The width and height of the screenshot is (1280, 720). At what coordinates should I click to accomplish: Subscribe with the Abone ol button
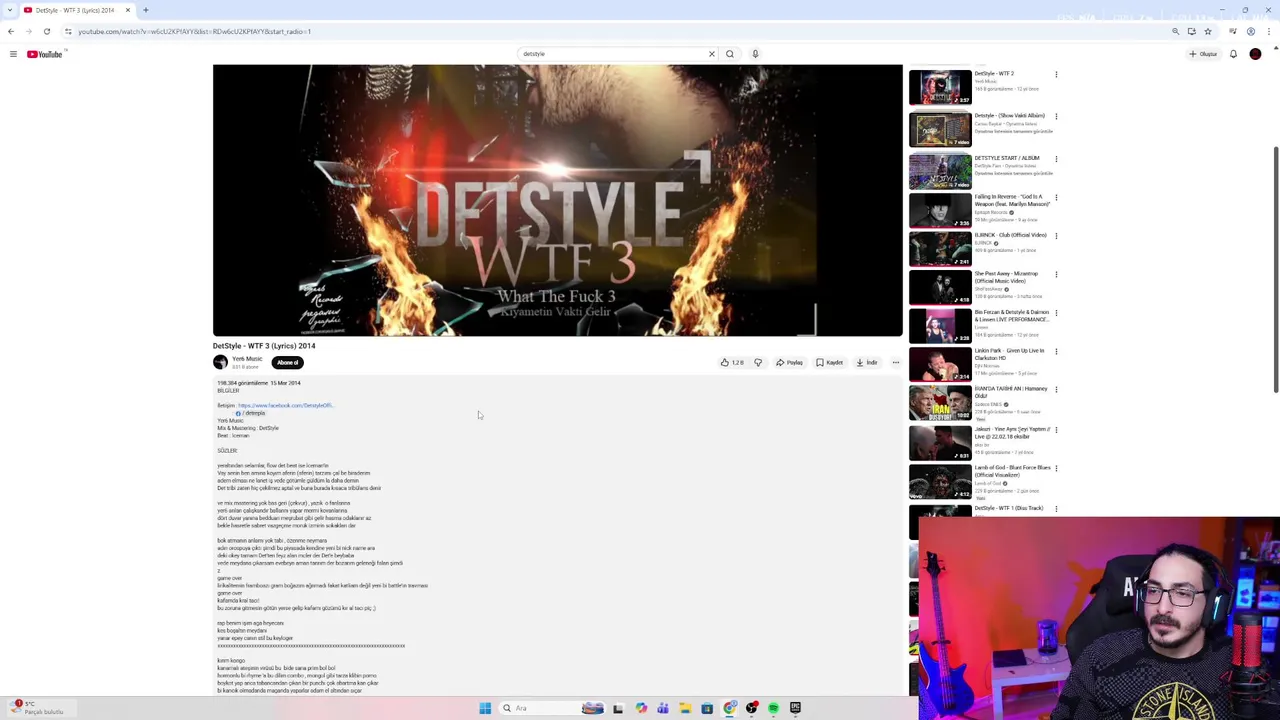point(287,363)
